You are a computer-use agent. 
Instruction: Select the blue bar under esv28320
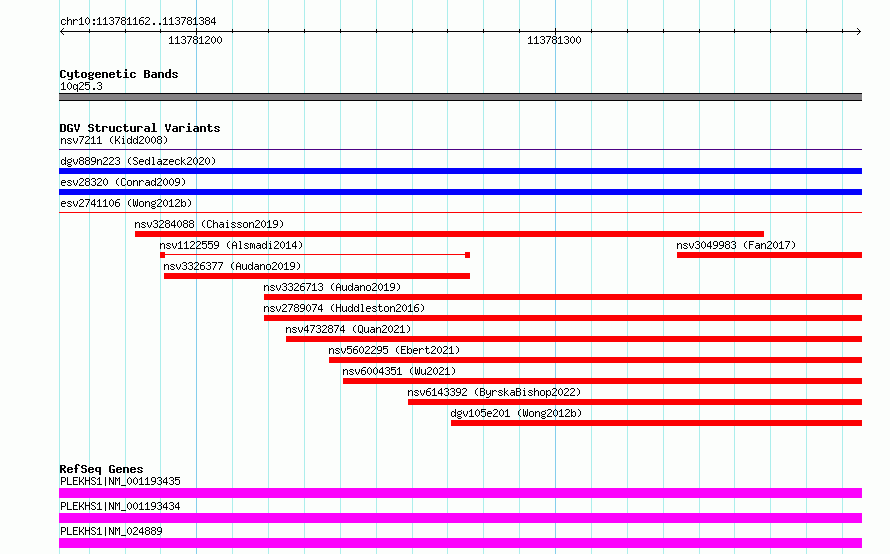[460, 192]
